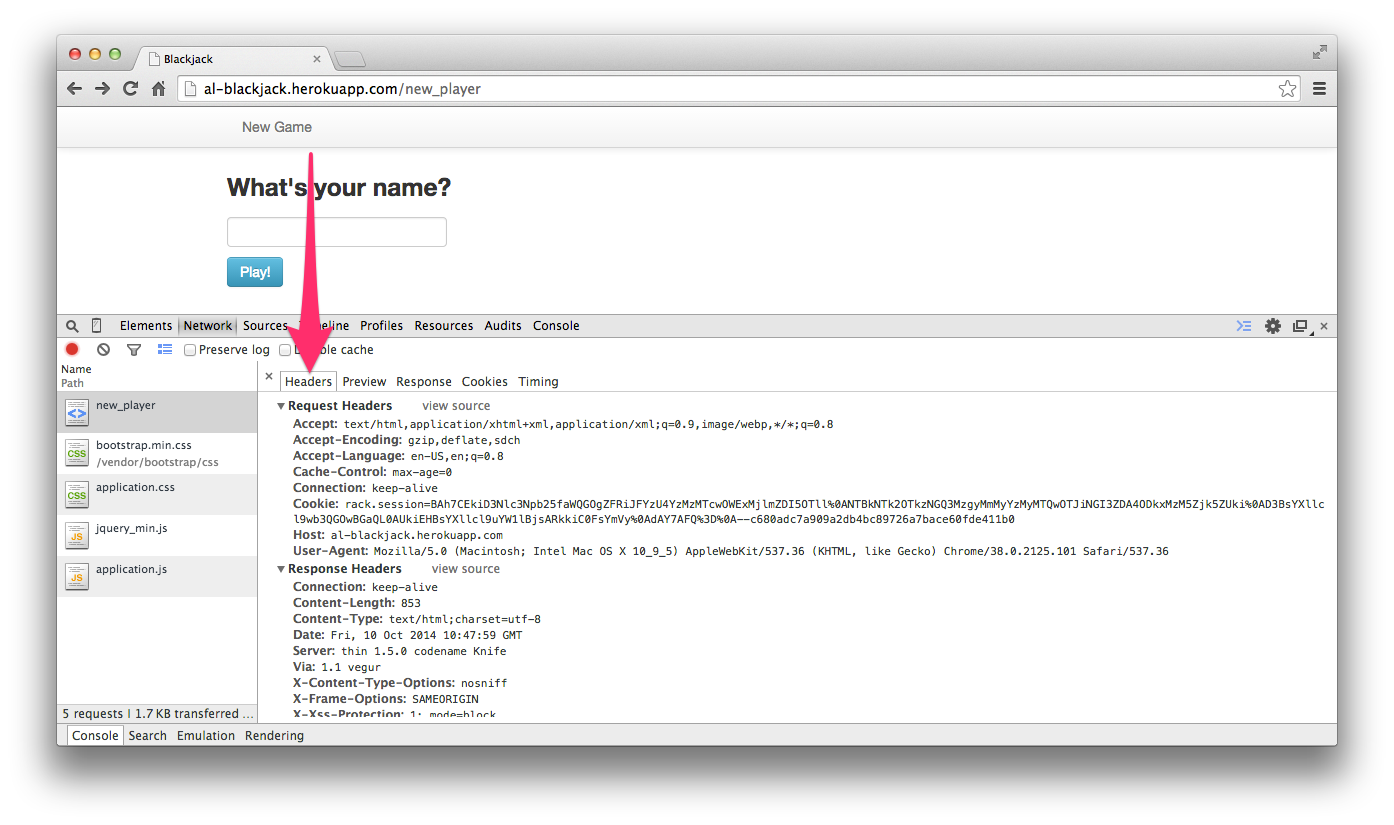The width and height of the screenshot is (1394, 825).
Task: Clear network log with circle-slash icon
Action: pos(103,350)
